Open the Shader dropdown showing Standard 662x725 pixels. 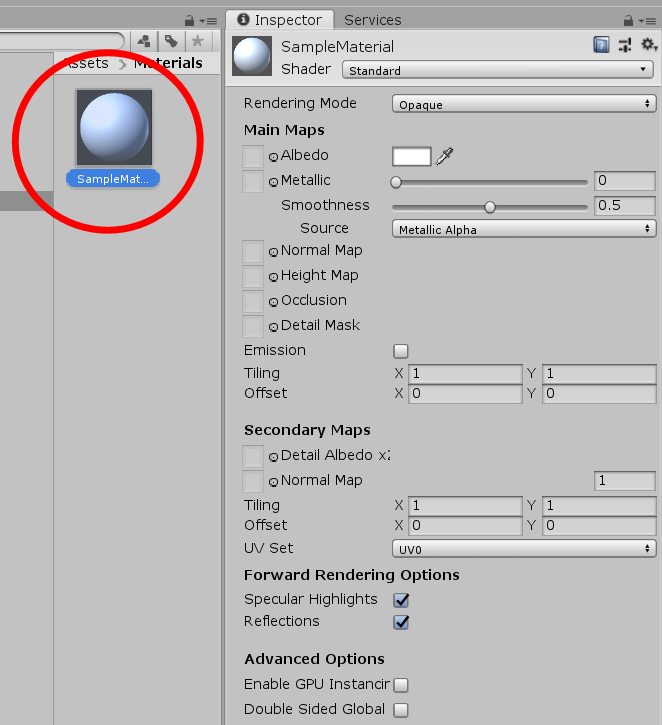point(498,70)
